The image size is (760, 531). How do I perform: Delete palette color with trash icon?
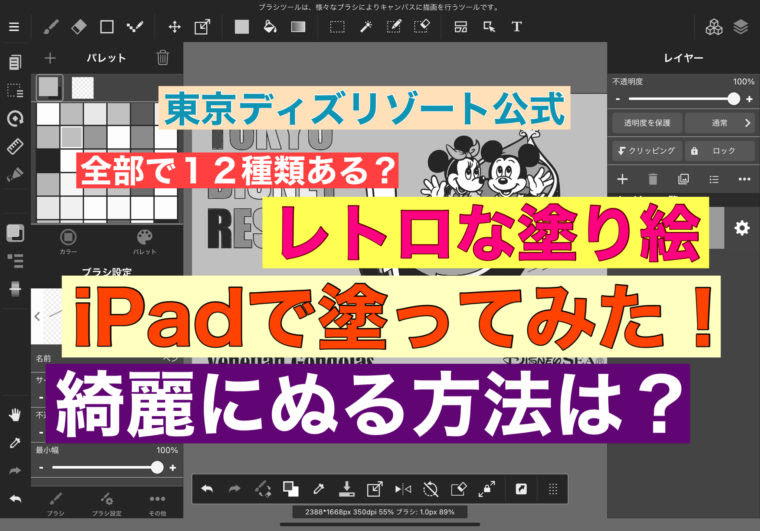click(x=163, y=58)
